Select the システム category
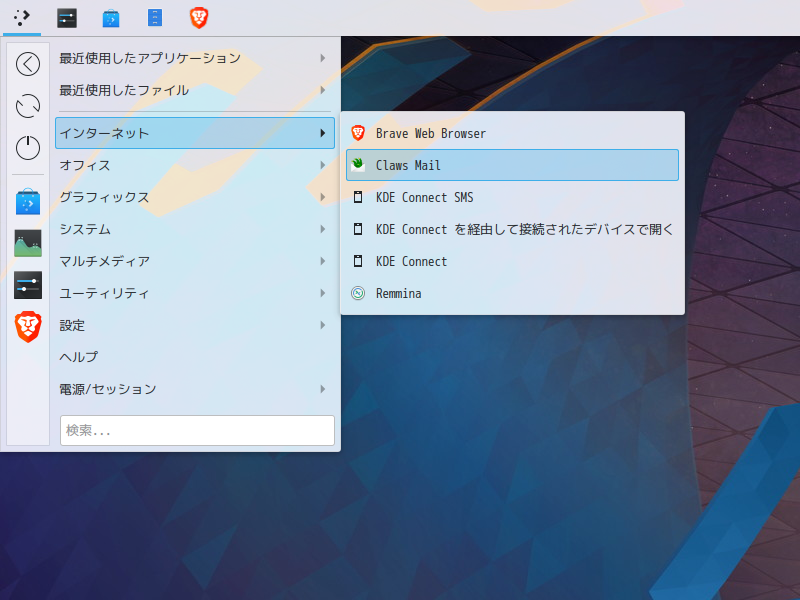 pos(194,229)
